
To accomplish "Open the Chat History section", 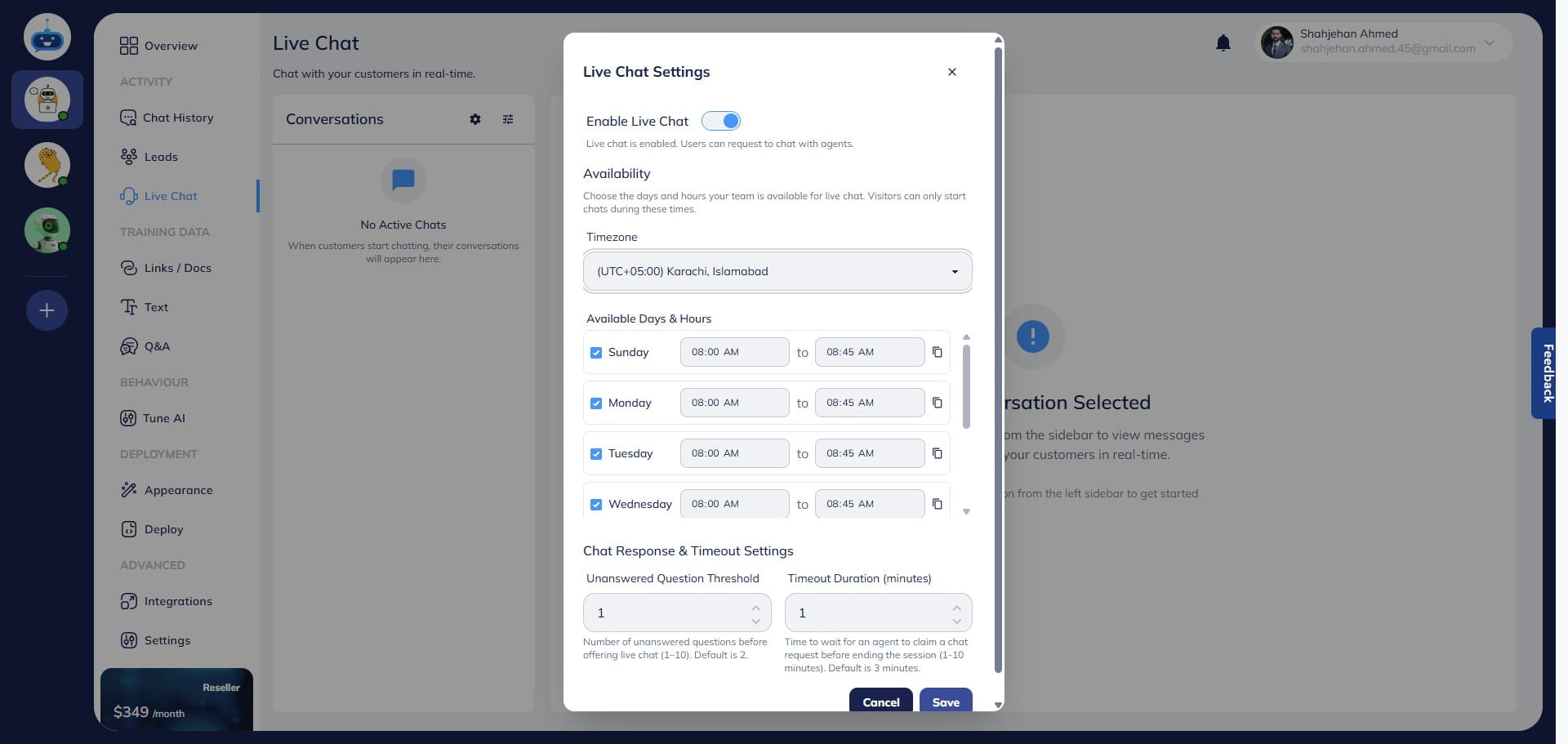I will tap(178, 118).
